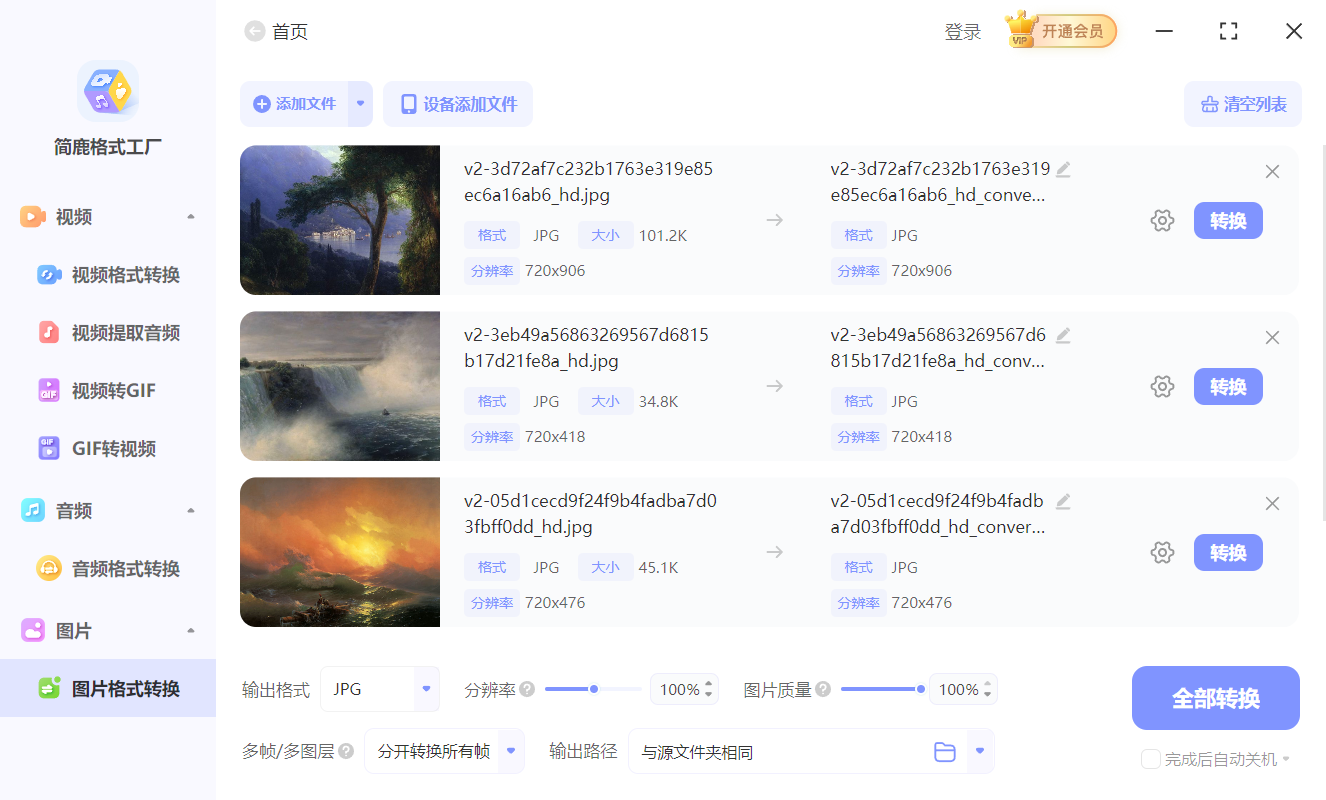Click the 全部转换 button
Image resolution: width=1326 pixels, height=800 pixels.
(1216, 698)
